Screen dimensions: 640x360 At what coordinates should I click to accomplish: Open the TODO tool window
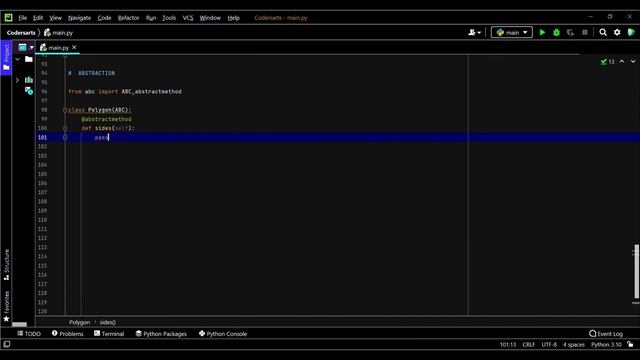29,333
